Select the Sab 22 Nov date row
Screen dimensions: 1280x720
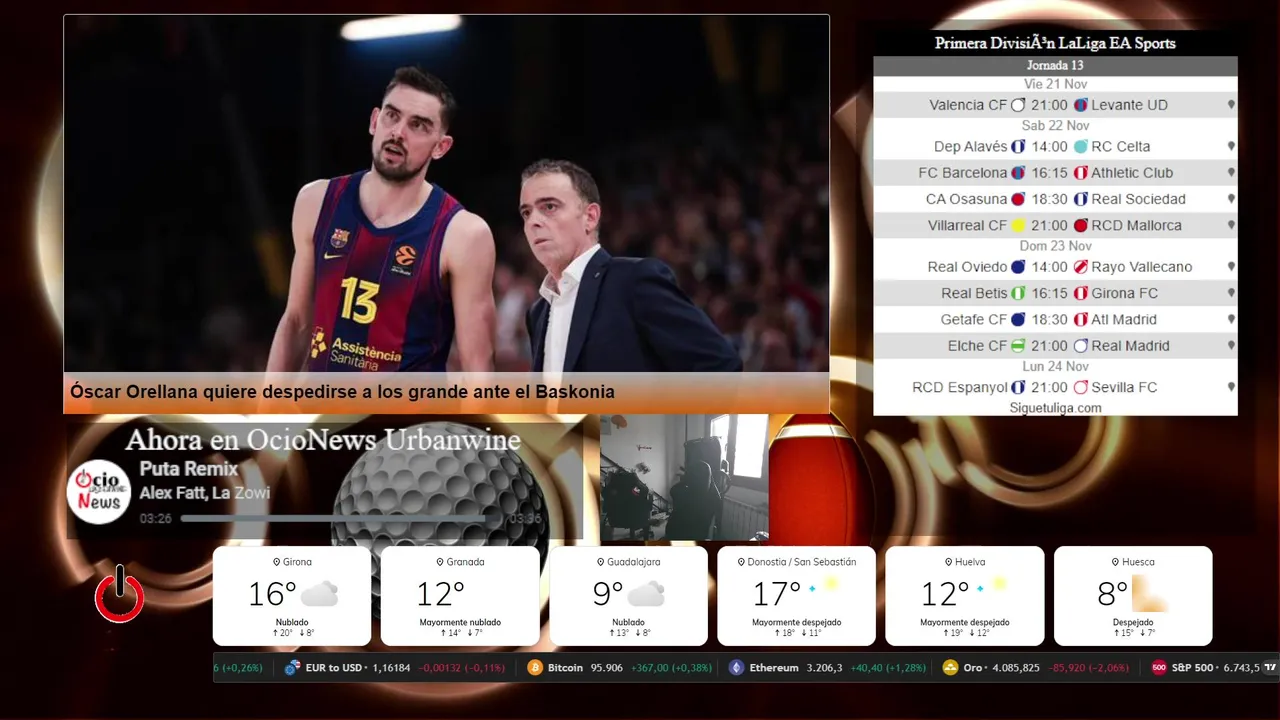coord(1055,125)
